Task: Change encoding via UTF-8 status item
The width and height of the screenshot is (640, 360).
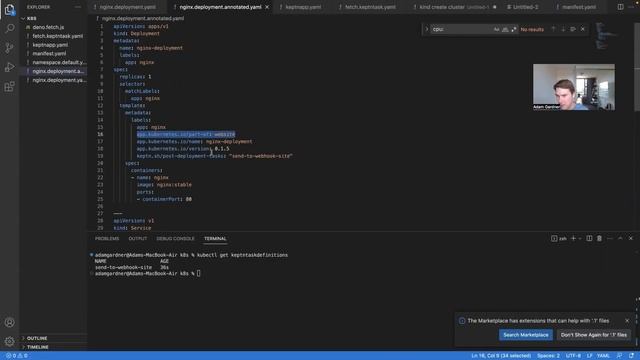Action: 573,356
